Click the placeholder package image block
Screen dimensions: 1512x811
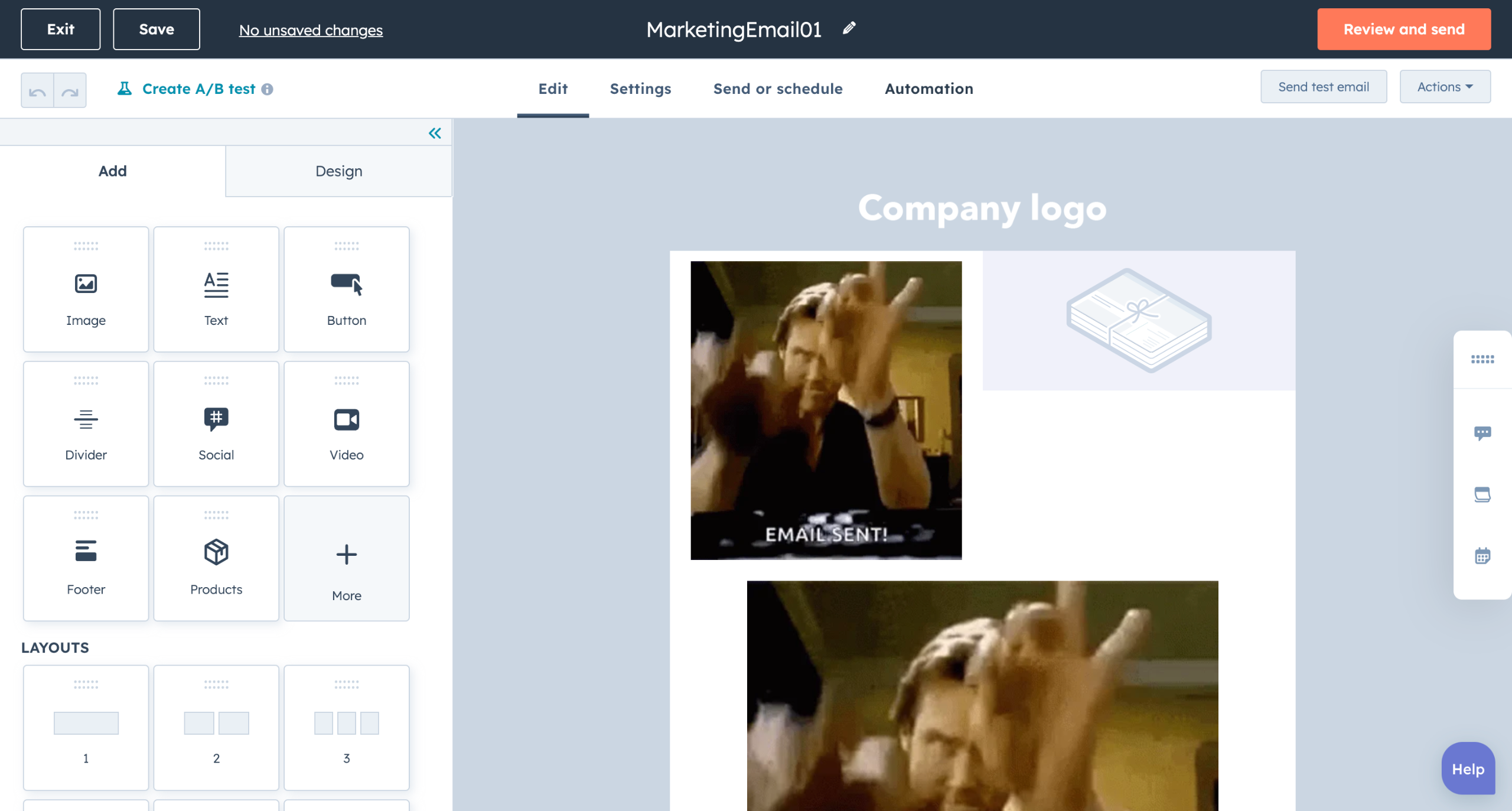(1139, 321)
